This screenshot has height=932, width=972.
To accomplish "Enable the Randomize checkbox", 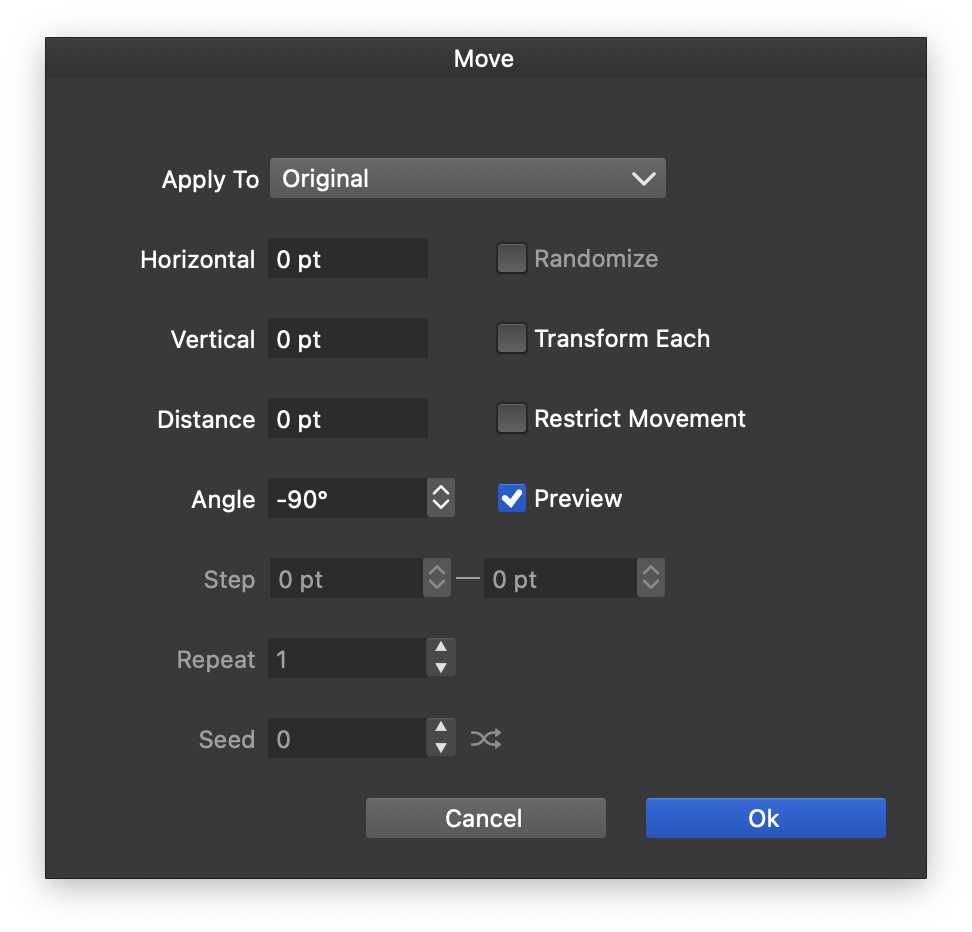I will [x=512, y=259].
